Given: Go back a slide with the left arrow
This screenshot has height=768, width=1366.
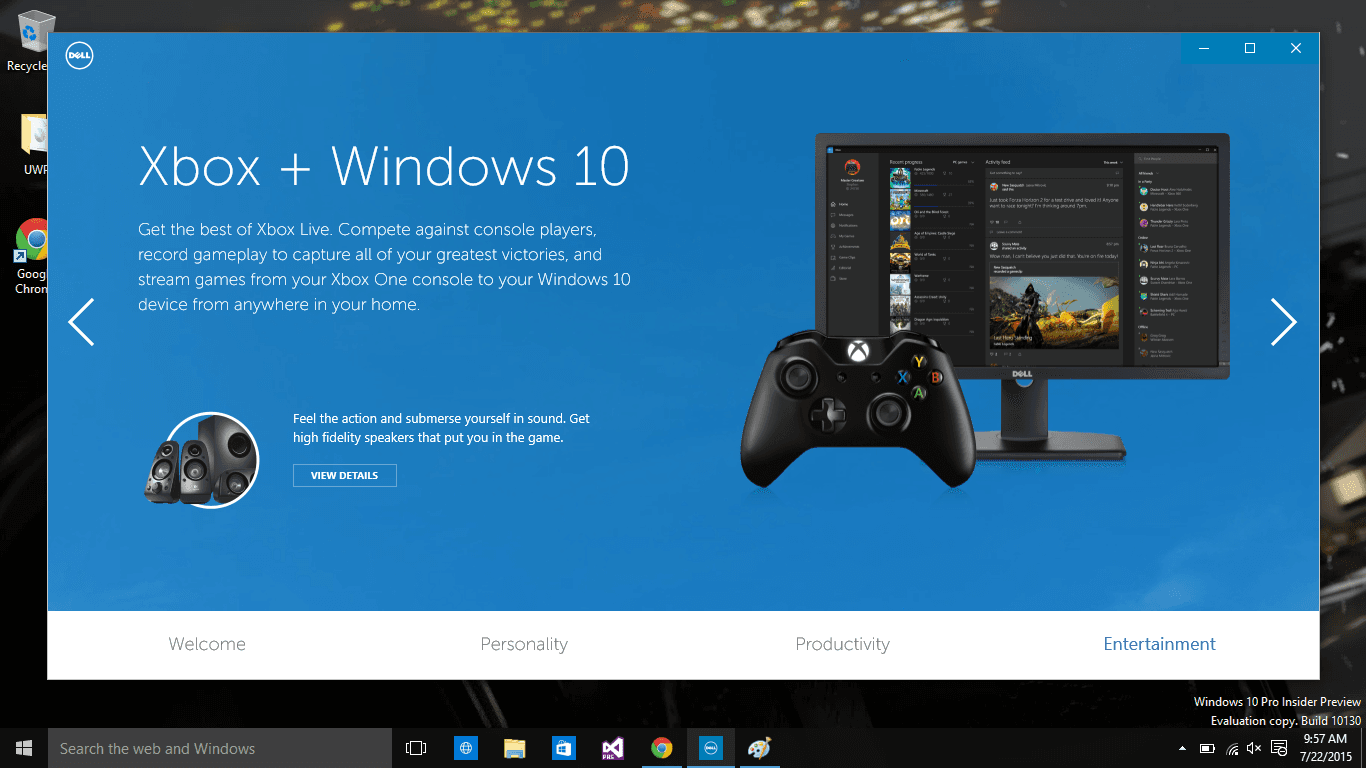Looking at the screenshot, I should click(x=81, y=322).
